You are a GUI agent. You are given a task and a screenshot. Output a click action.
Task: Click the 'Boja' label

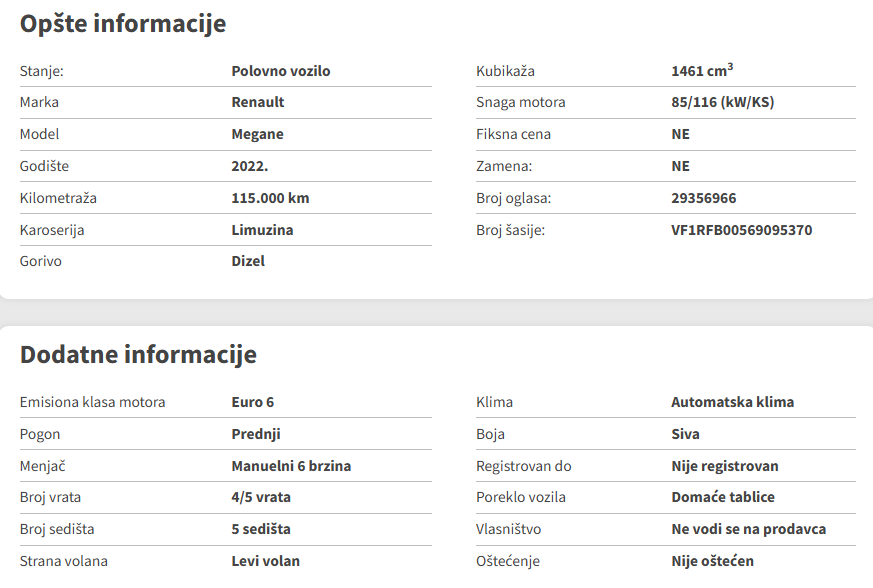pyautogui.click(x=491, y=434)
